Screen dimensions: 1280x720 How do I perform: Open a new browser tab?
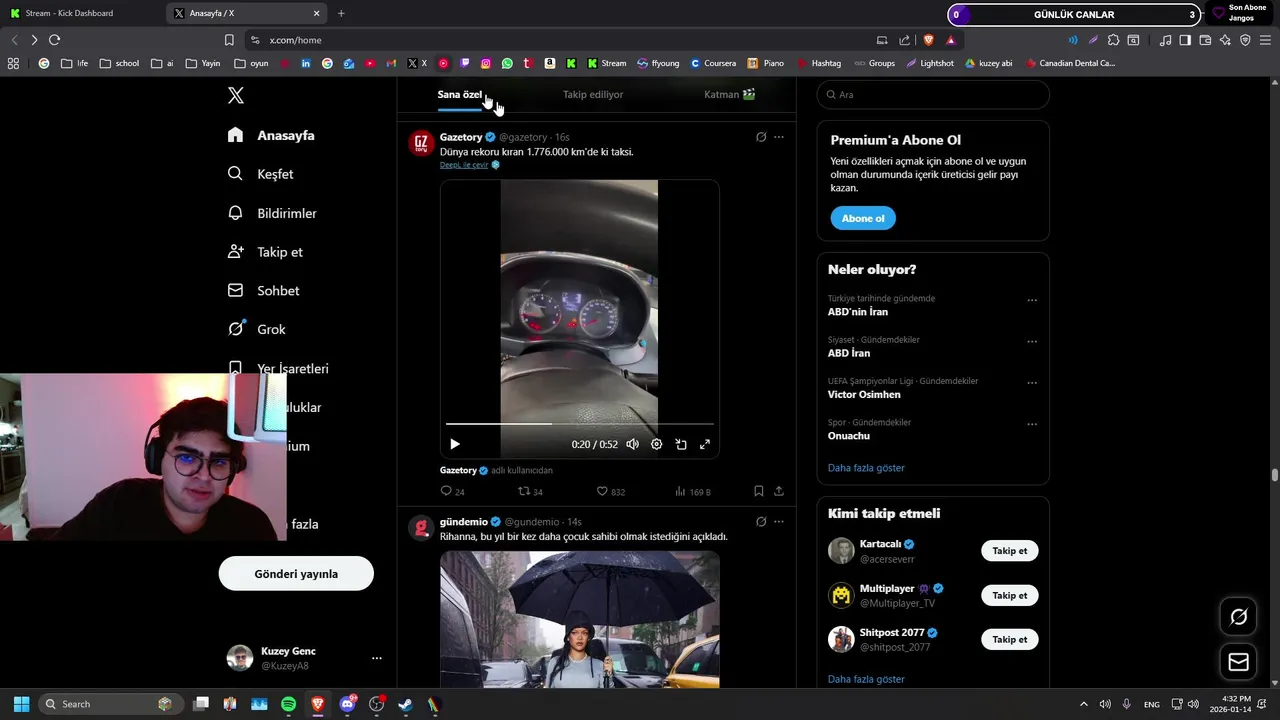[341, 13]
